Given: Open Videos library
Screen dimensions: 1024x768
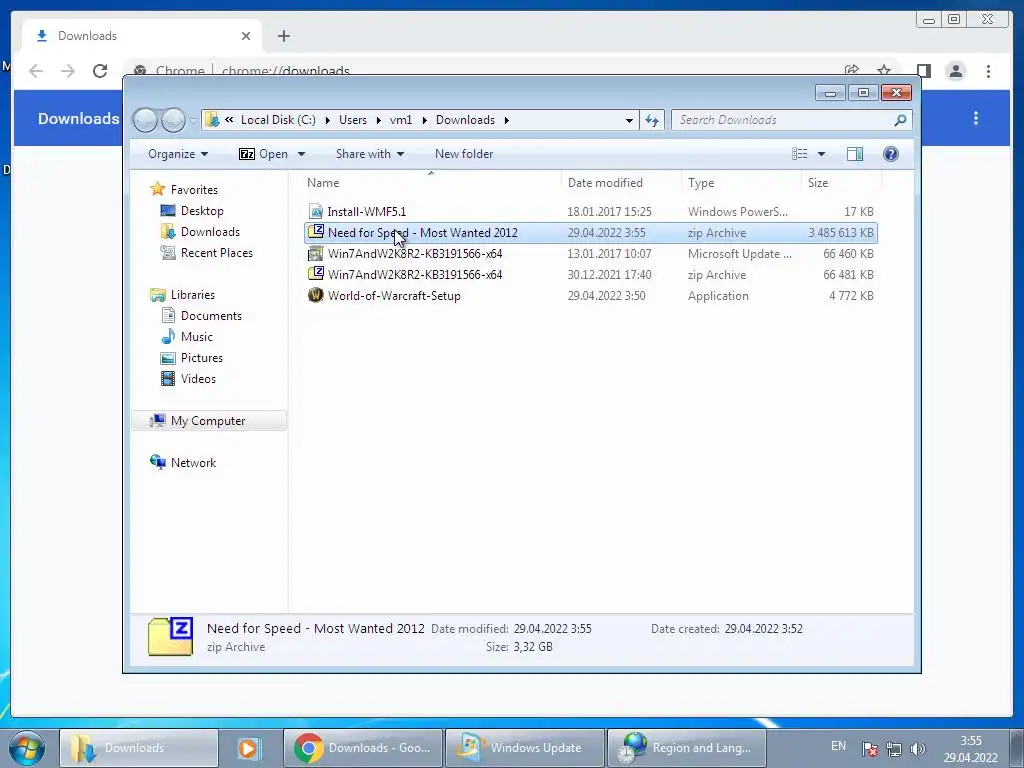Looking at the screenshot, I should tap(198, 379).
